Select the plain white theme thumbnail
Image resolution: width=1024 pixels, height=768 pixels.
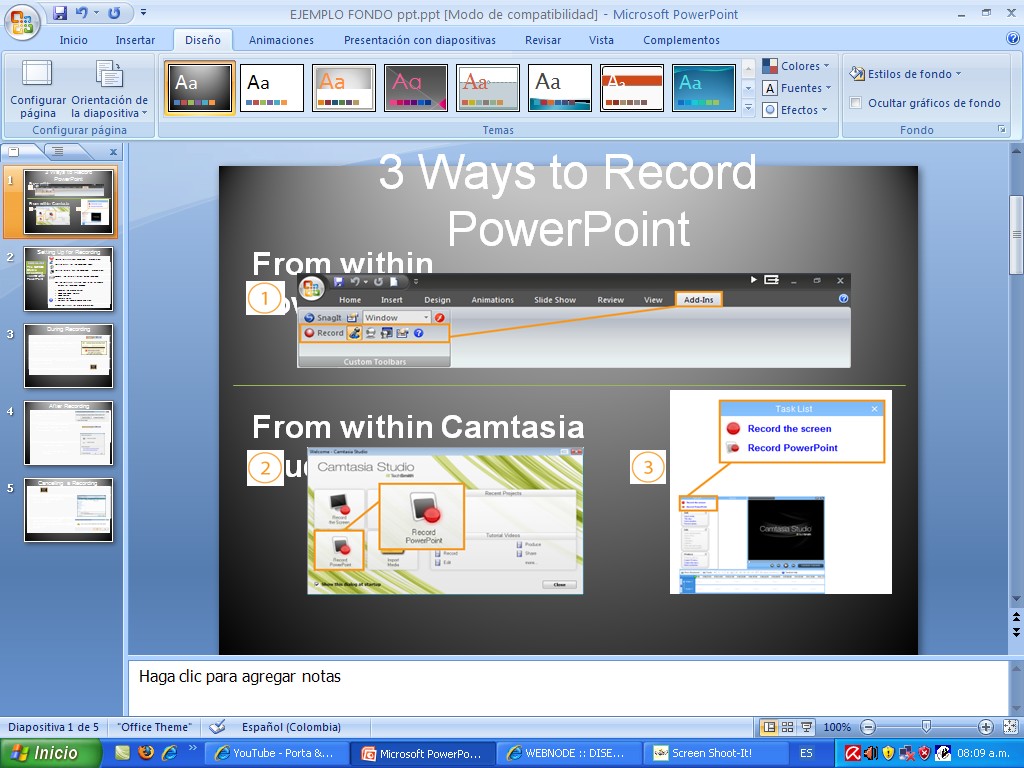click(x=272, y=88)
